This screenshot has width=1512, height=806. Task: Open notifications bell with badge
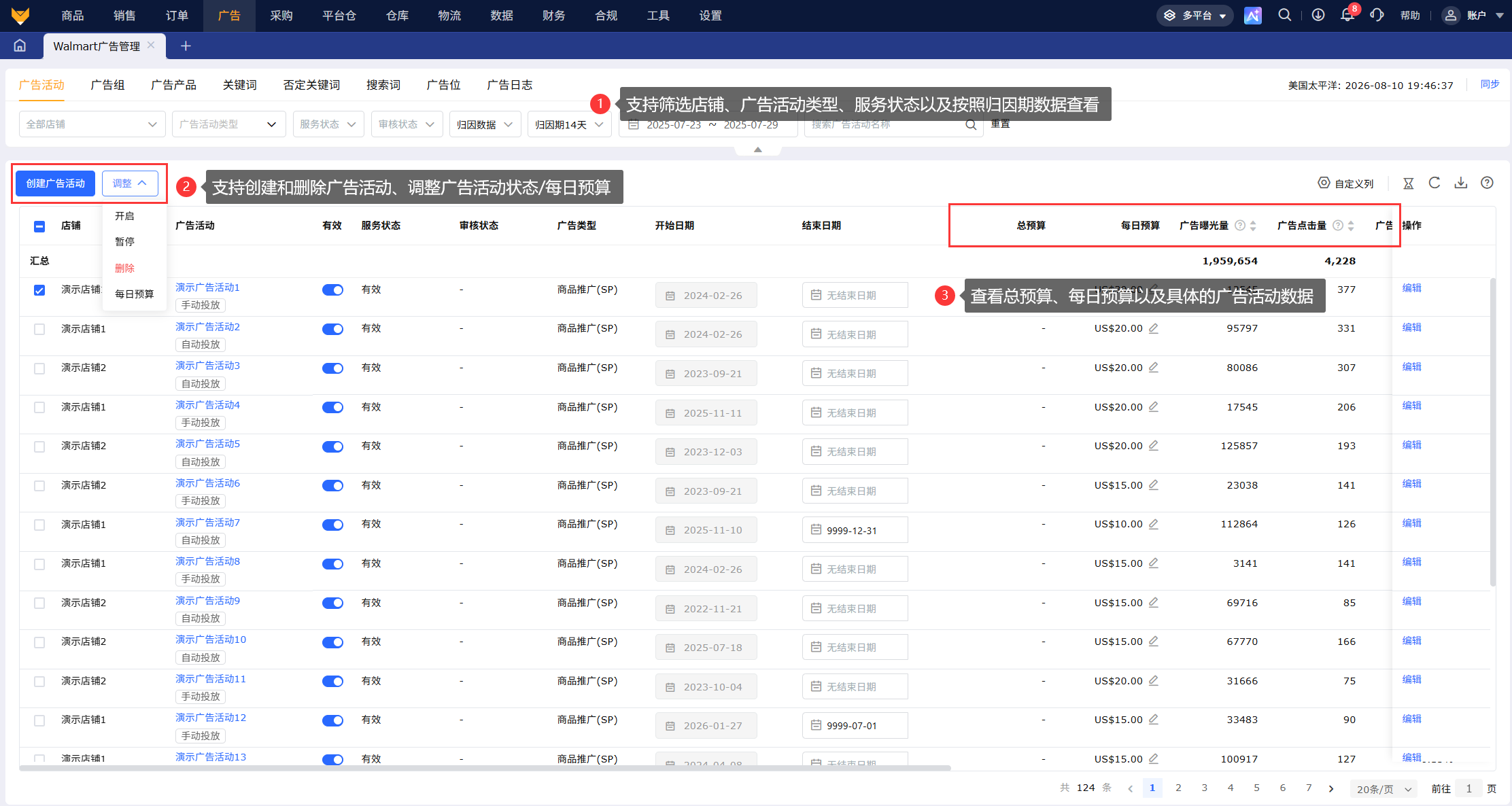(x=1347, y=14)
